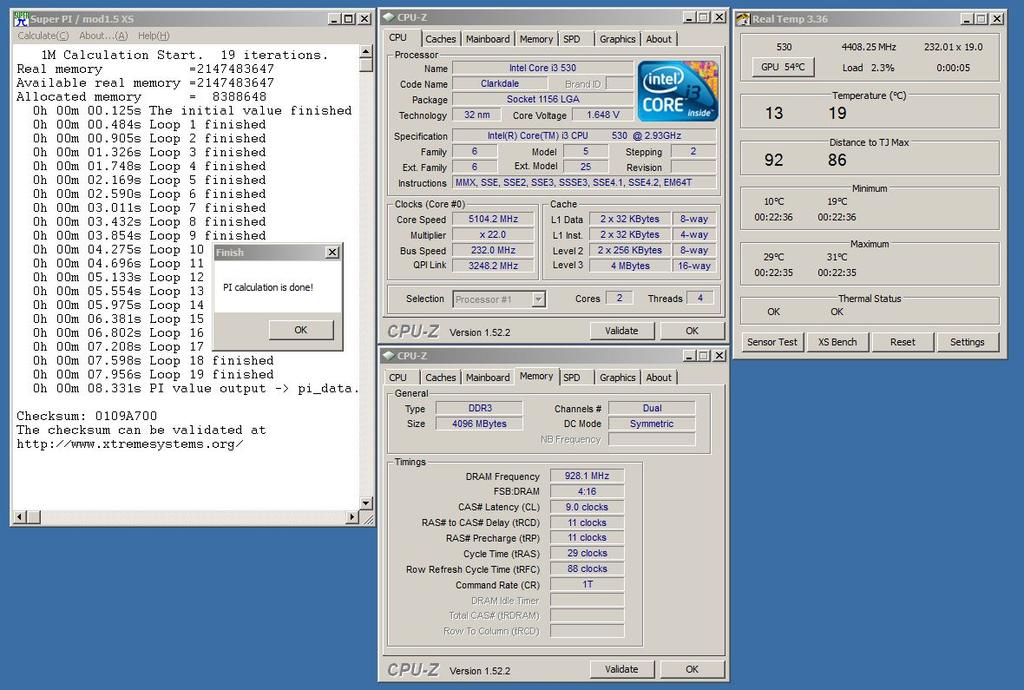Click the Super PI horizontal scrollbar left arrow
This screenshot has height=690, width=1024.
click(19, 517)
